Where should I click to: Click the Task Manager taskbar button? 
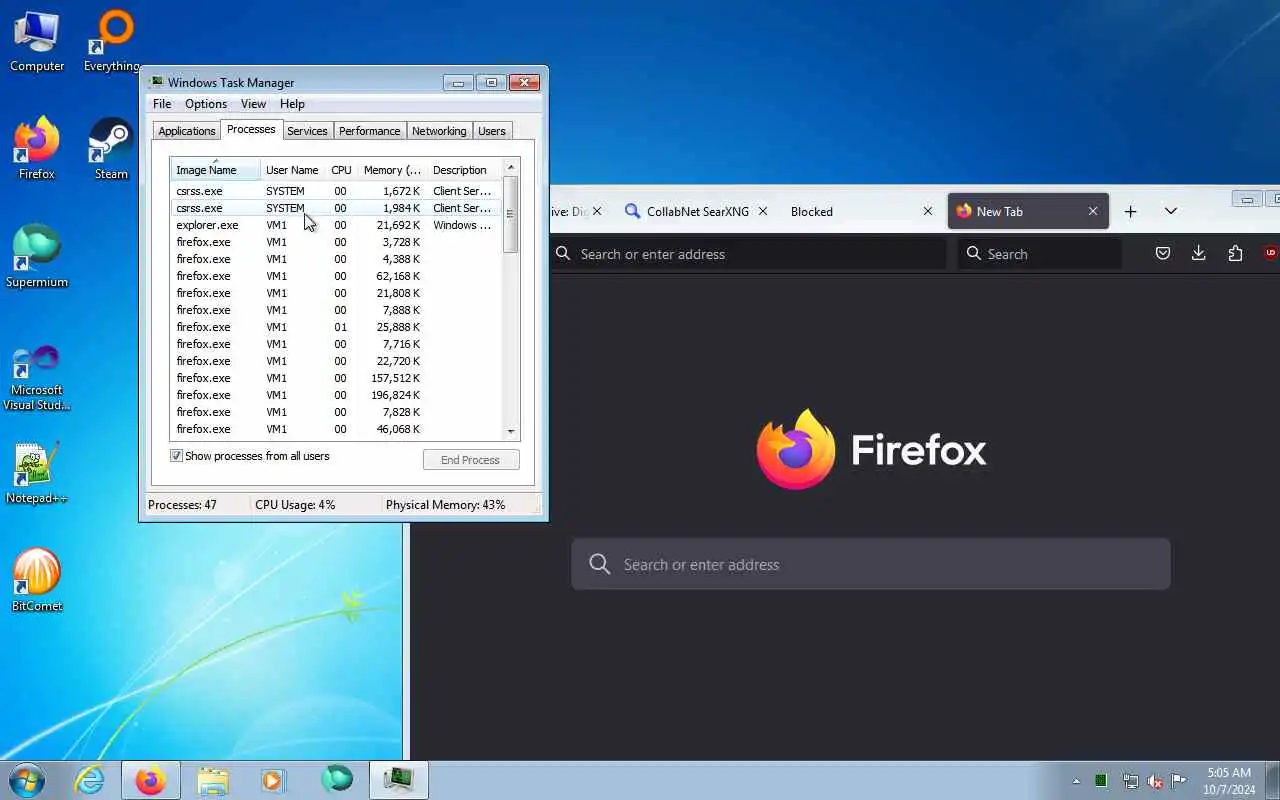click(x=399, y=780)
